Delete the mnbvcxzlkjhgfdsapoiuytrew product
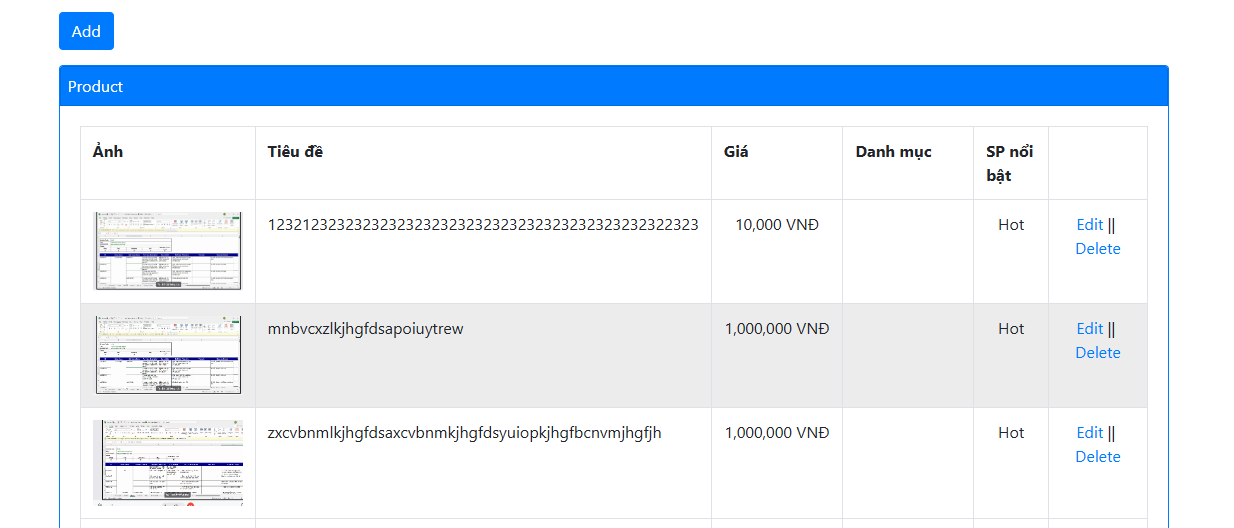 [1097, 353]
